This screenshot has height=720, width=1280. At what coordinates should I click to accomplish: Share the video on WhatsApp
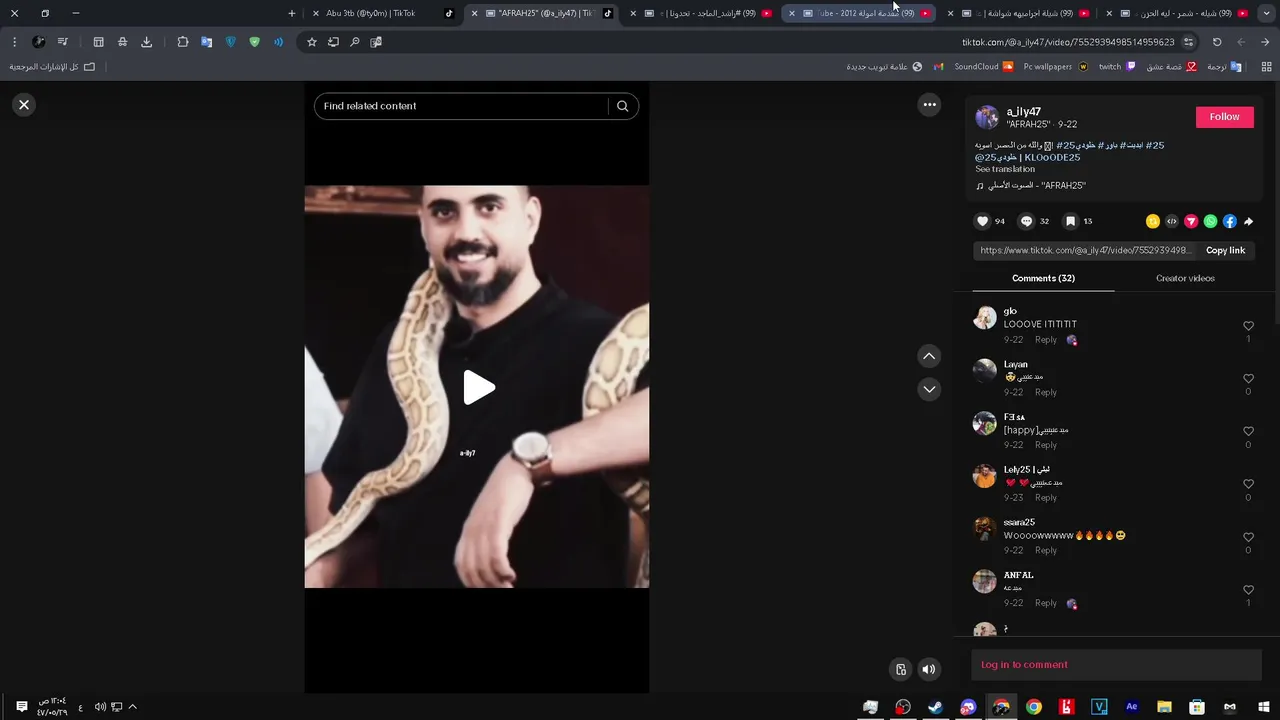1210,221
